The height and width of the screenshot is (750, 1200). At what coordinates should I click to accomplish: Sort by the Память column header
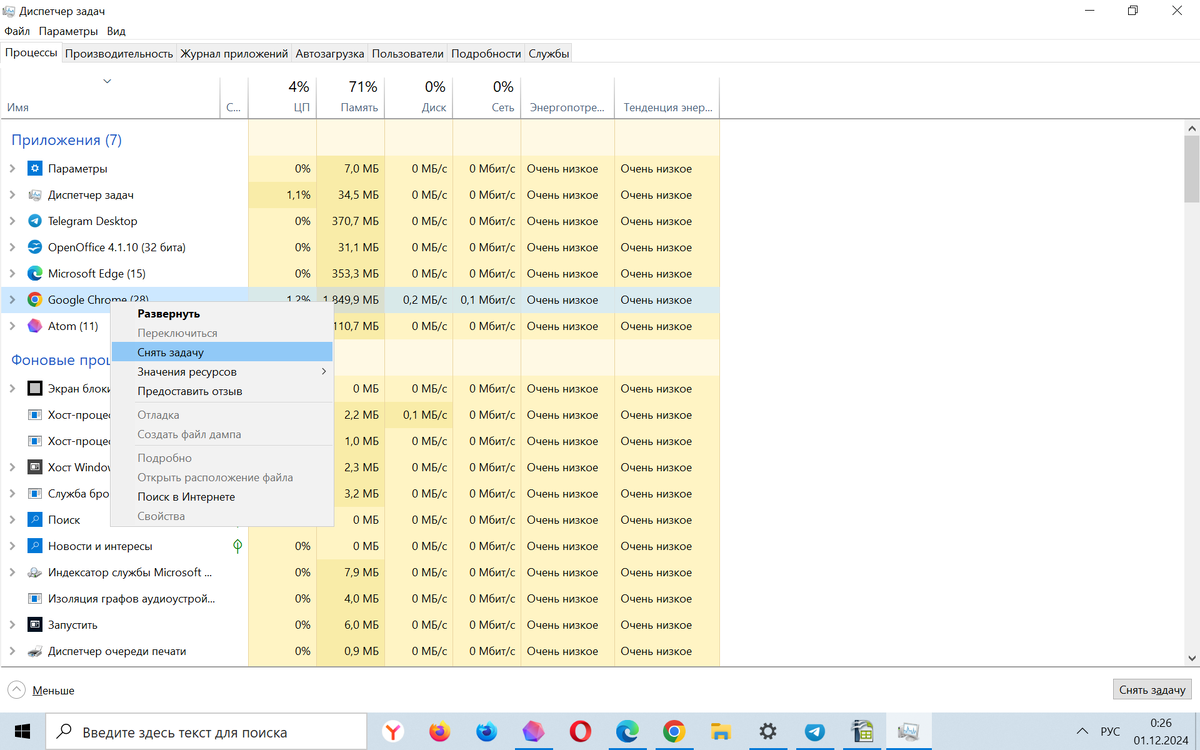(x=350, y=97)
